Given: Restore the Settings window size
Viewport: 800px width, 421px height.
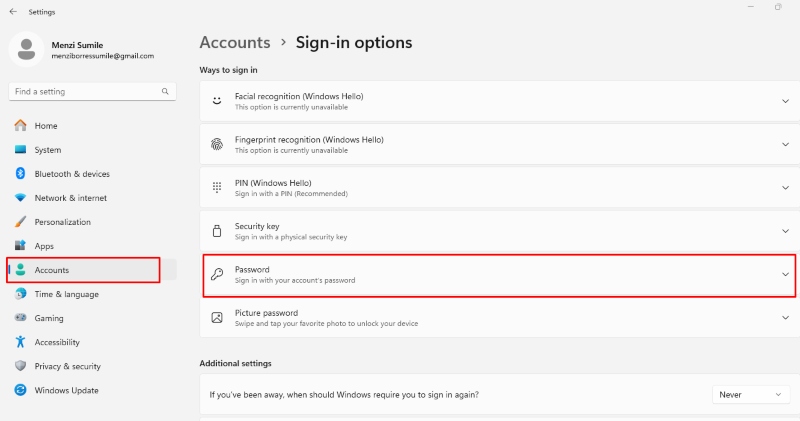Looking at the screenshot, I should click(x=778, y=7).
